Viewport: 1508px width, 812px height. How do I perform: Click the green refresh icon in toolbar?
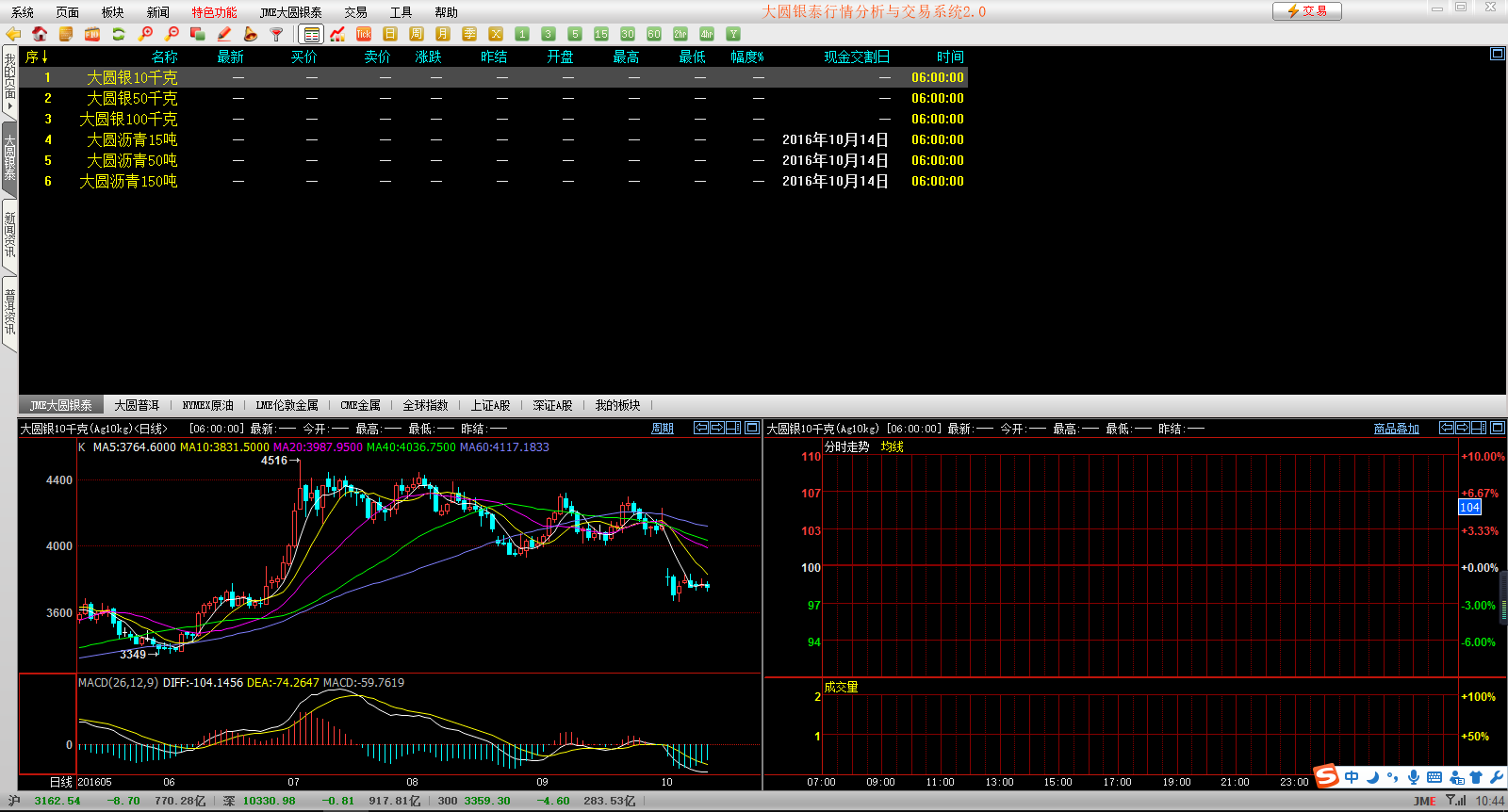(119, 34)
